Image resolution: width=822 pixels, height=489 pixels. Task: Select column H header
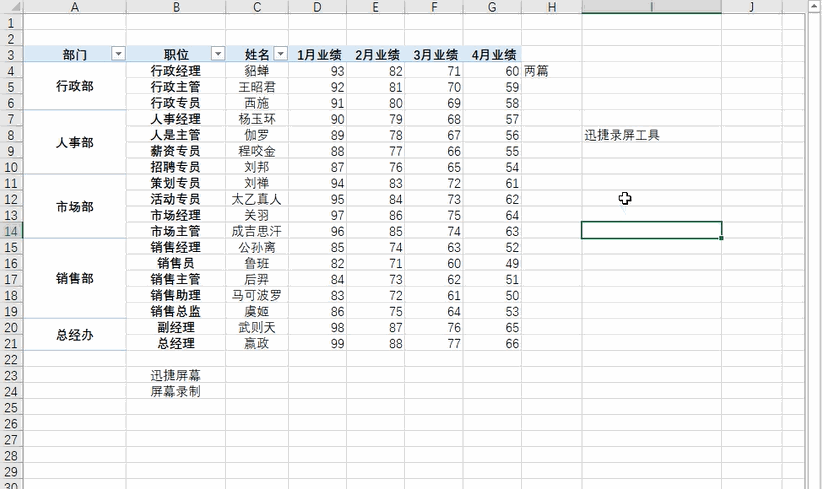point(551,7)
